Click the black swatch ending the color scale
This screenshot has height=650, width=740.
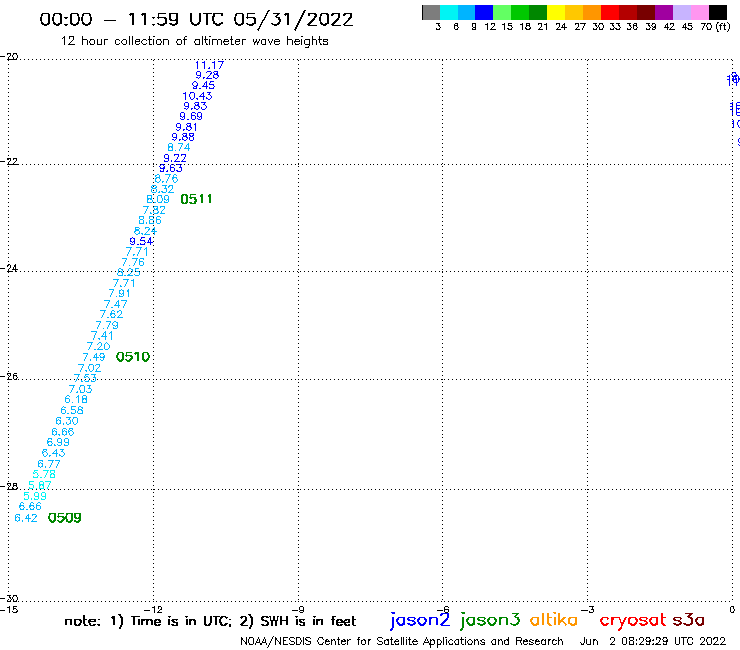click(x=717, y=12)
